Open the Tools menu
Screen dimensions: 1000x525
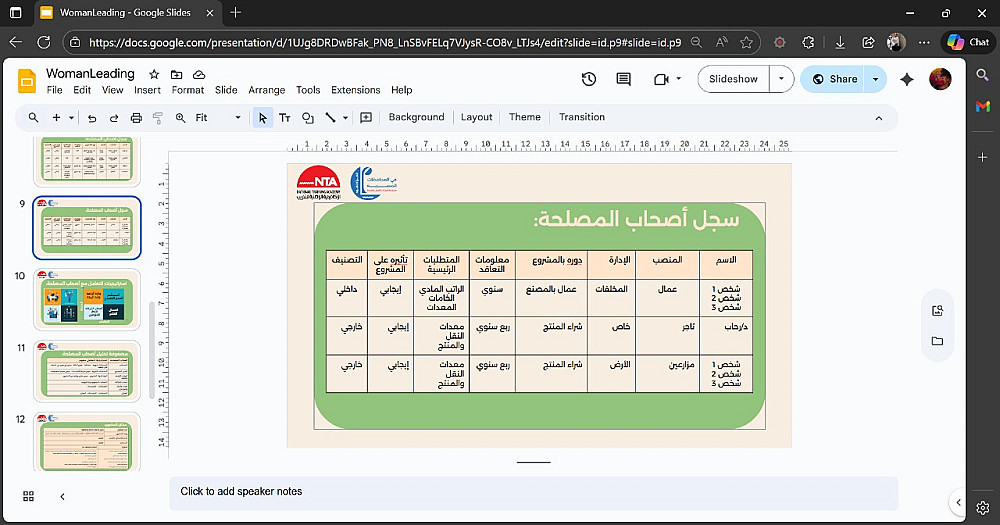[x=308, y=90]
